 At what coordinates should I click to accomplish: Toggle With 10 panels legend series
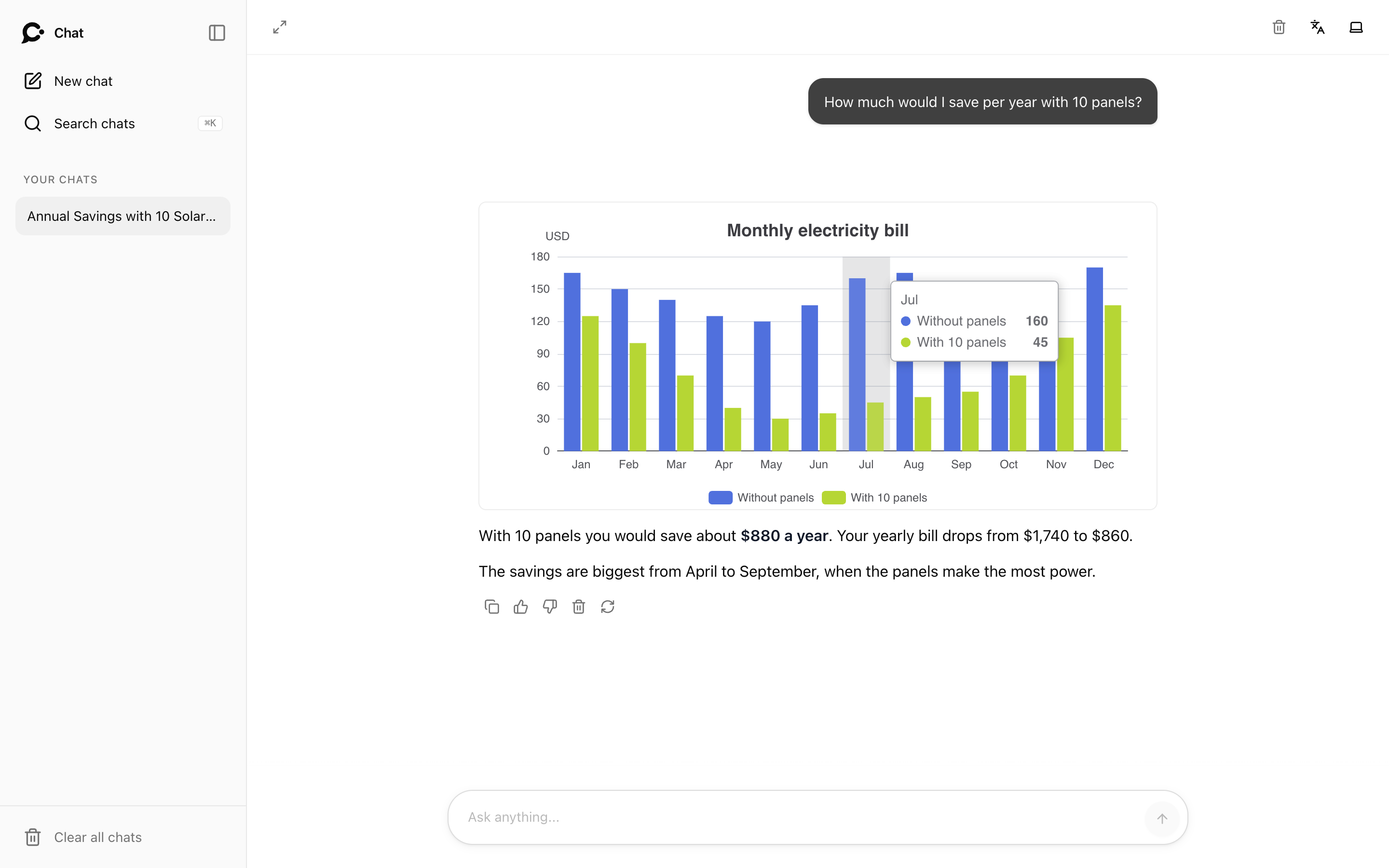(874, 497)
